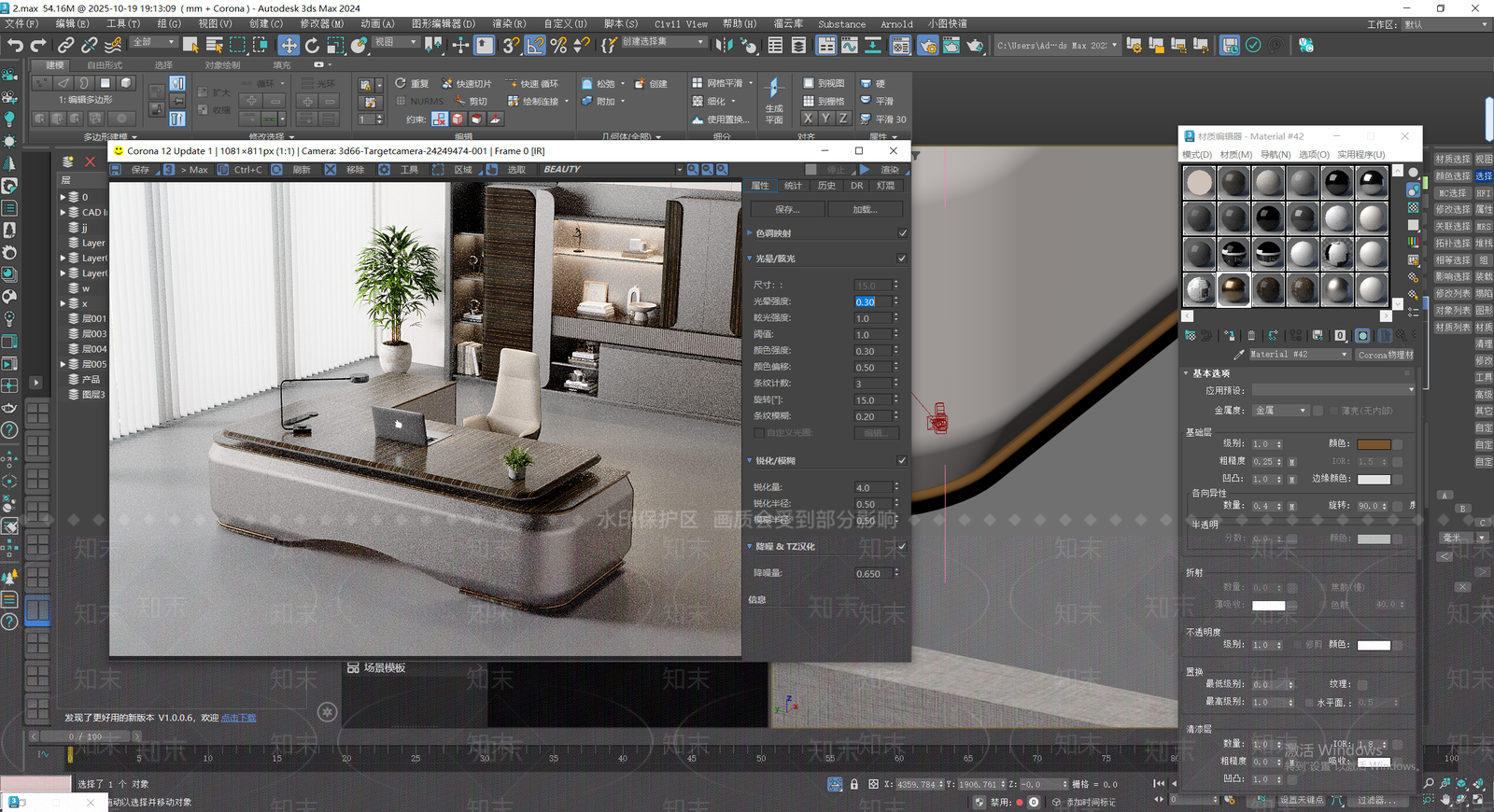Click the Undo arrow in main toolbar
Screen dimensions: 1494x812
point(15,45)
